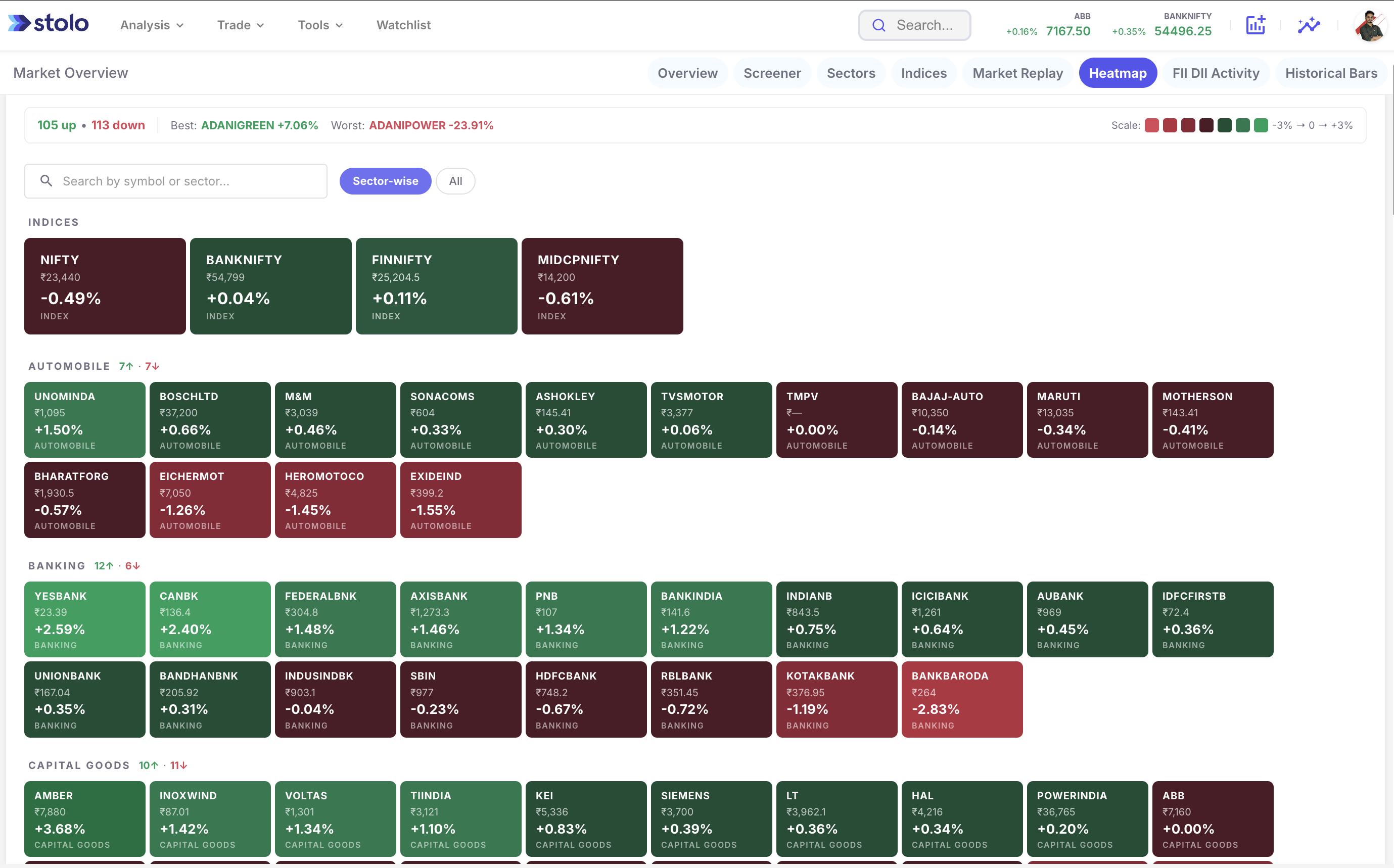Click Worst performer ADANIPOWER link
1394x868 pixels.
[x=431, y=125]
